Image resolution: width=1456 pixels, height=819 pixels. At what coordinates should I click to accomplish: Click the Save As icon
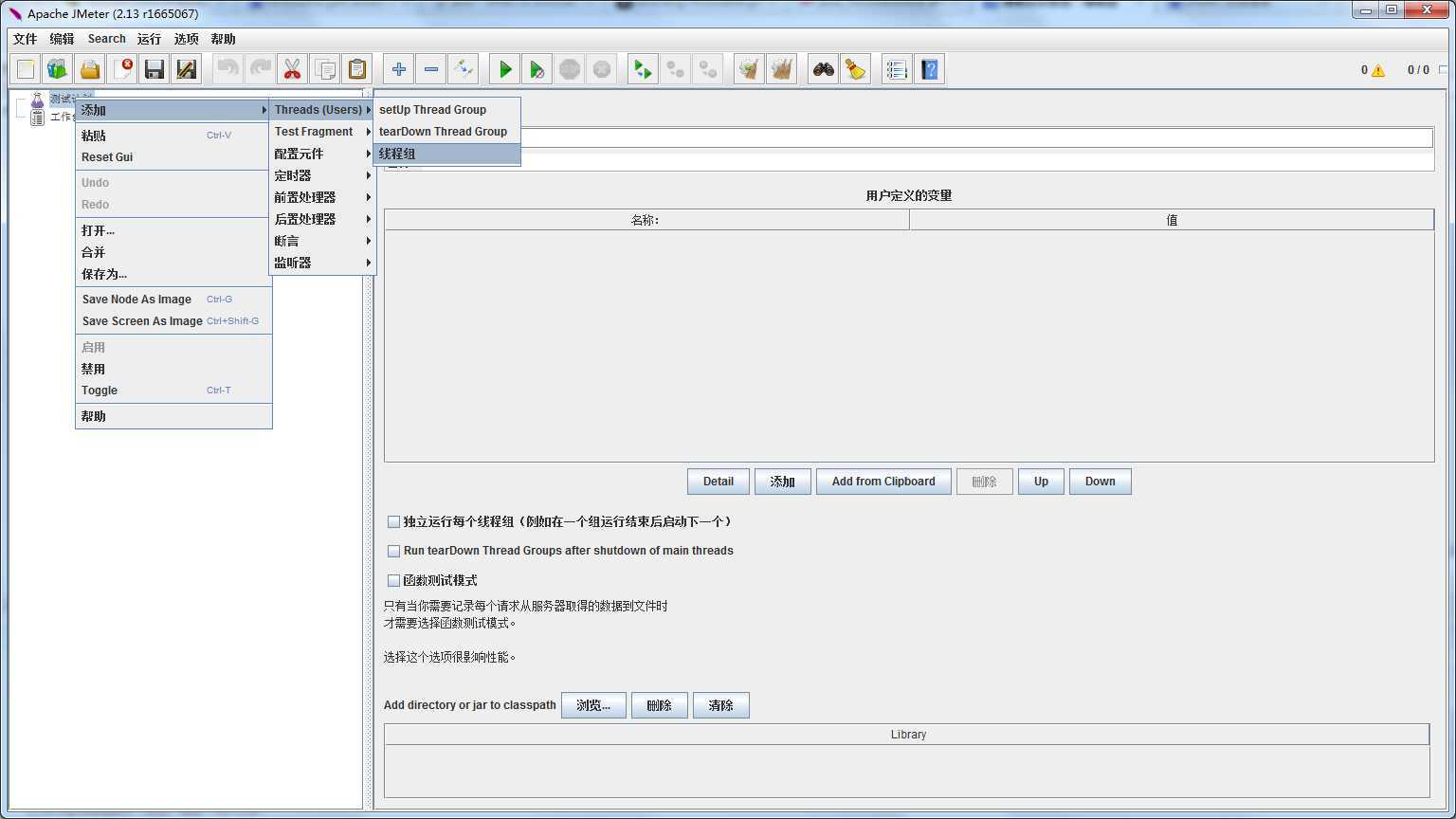point(187,69)
